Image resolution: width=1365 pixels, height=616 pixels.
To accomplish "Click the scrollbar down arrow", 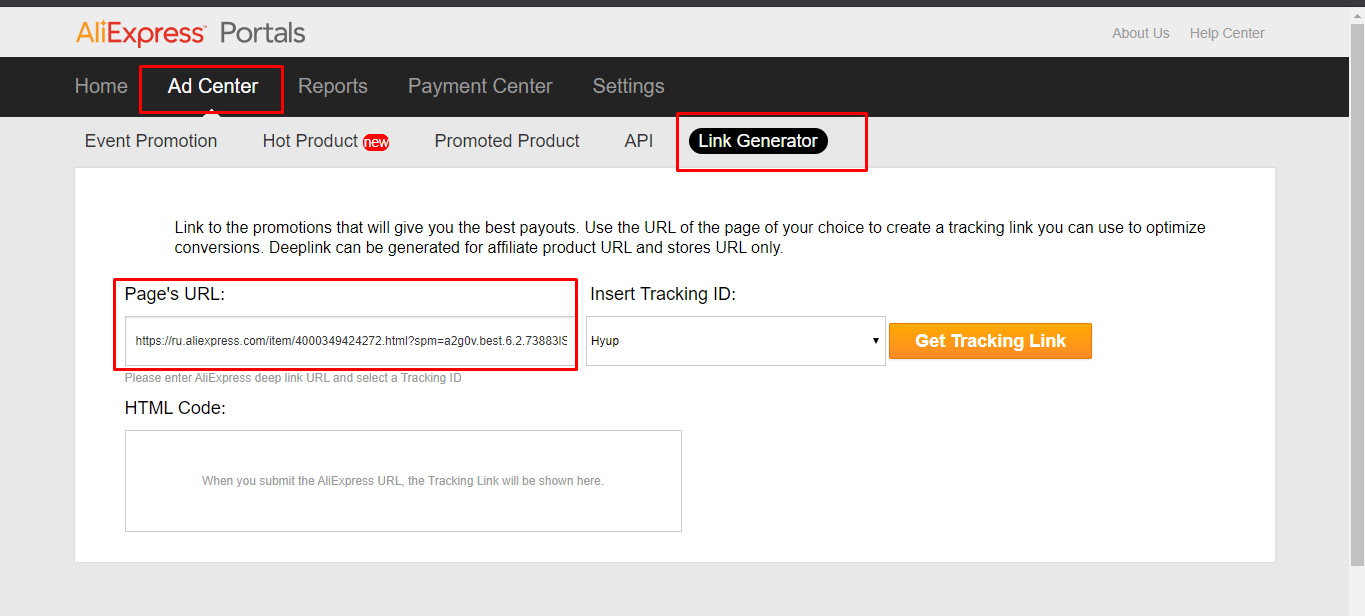I will (1357, 608).
